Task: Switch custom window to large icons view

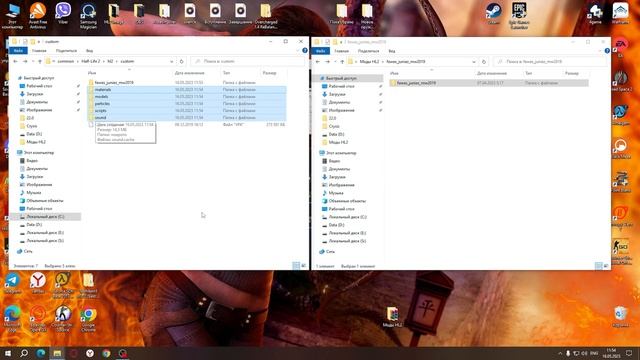Action: click(303, 266)
